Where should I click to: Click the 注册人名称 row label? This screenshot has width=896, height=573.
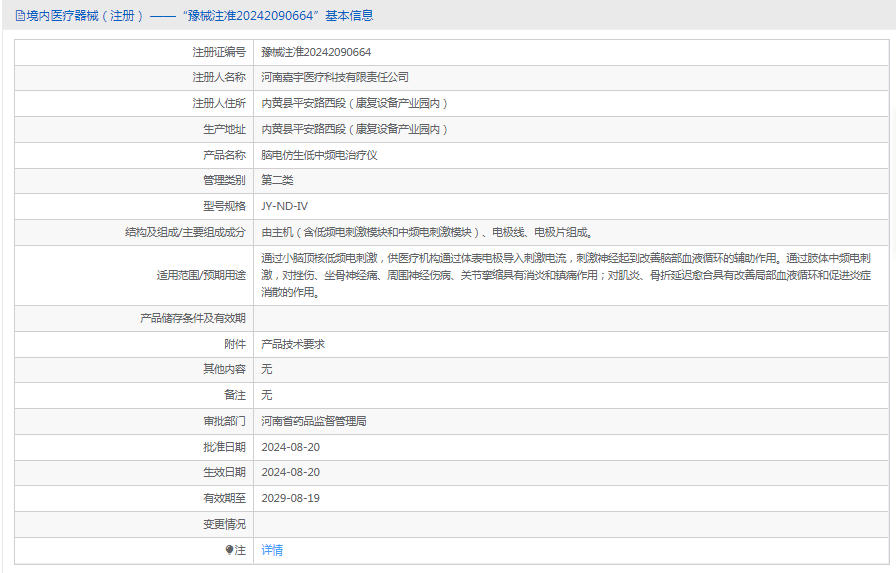[219, 77]
